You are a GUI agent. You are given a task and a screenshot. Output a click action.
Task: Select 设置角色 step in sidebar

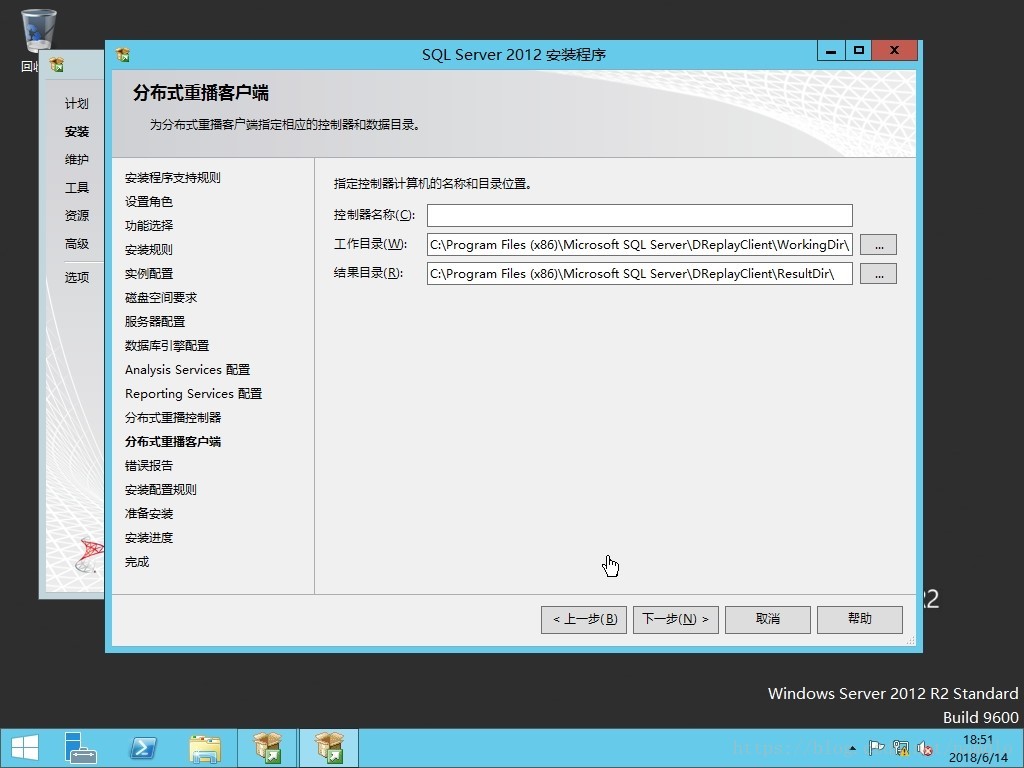(x=148, y=202)
